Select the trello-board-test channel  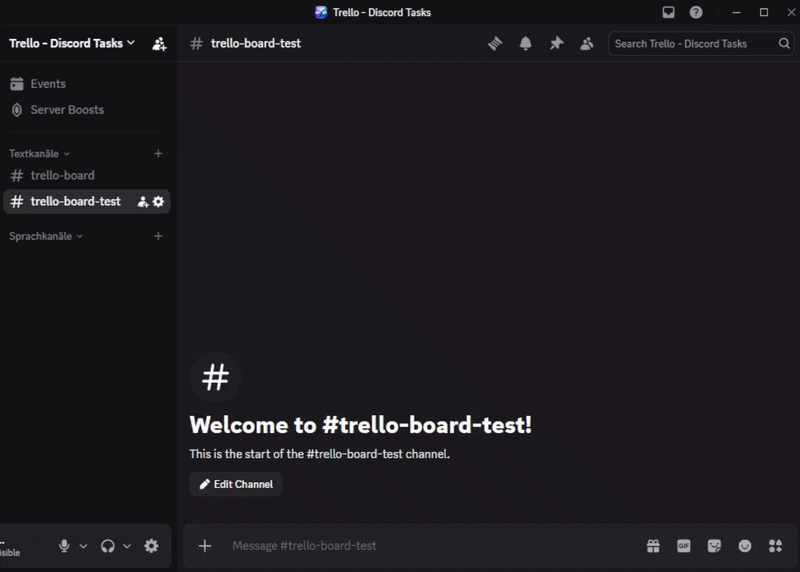[x=87, y=202]
